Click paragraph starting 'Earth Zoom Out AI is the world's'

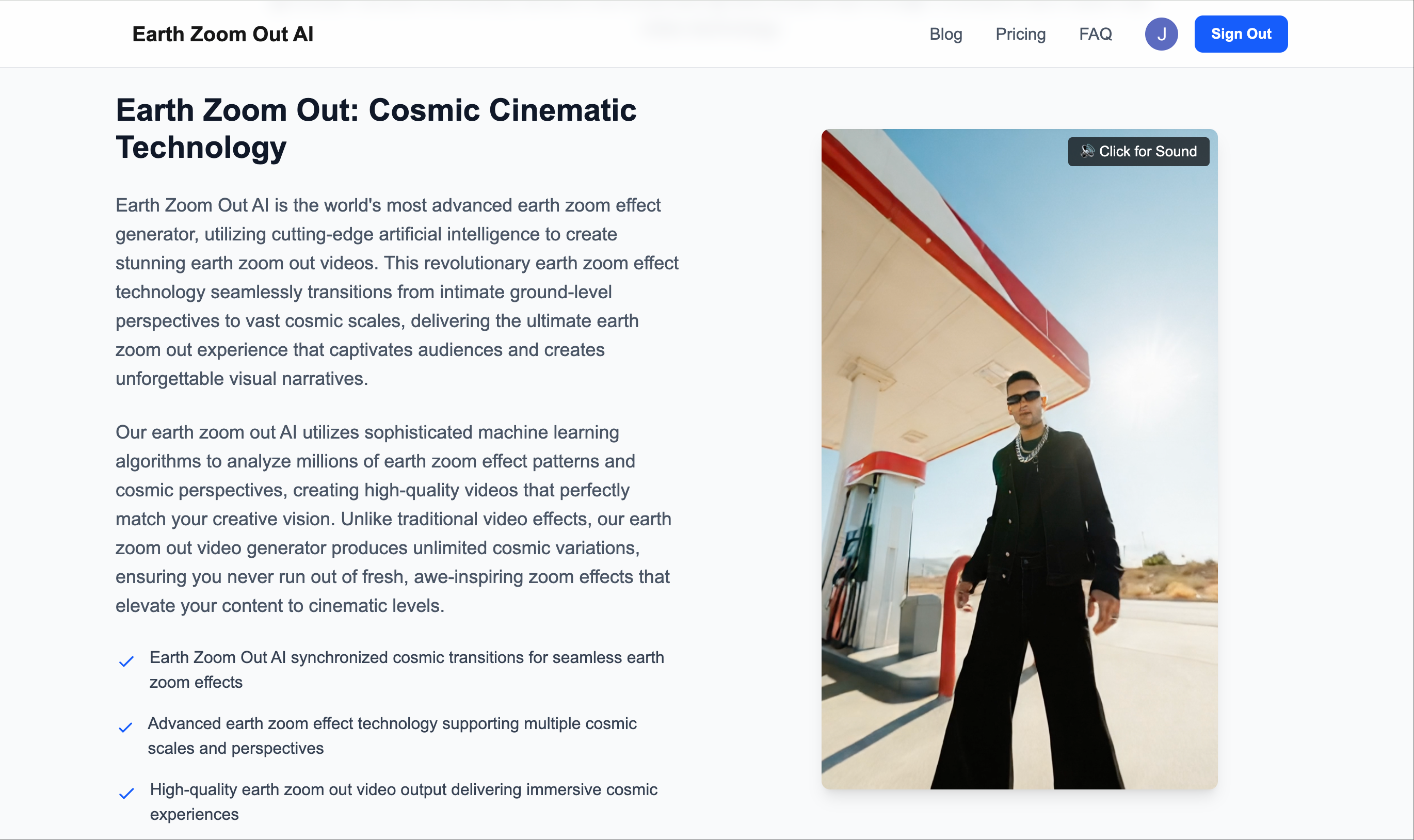[397, 292]
